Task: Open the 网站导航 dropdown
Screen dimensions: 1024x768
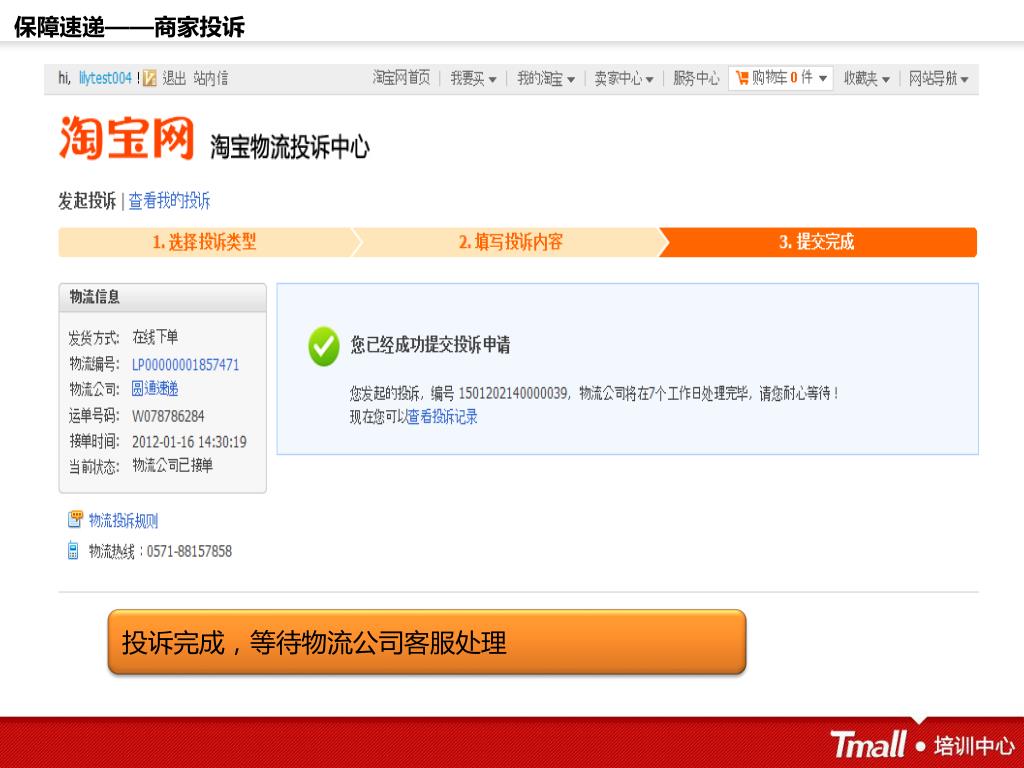Action: [x=938, y=78]
